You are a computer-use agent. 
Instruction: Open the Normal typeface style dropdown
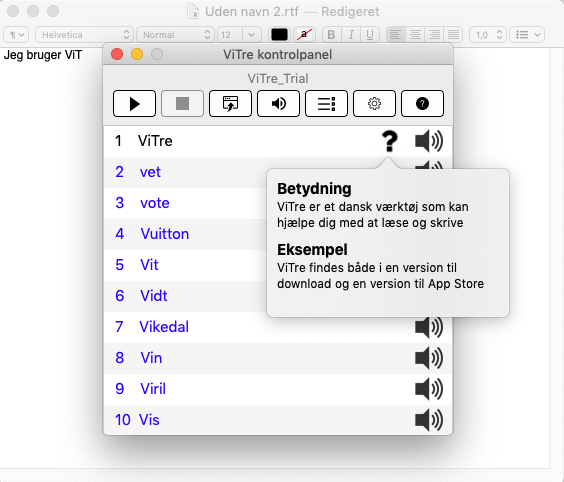pos(176,35)
